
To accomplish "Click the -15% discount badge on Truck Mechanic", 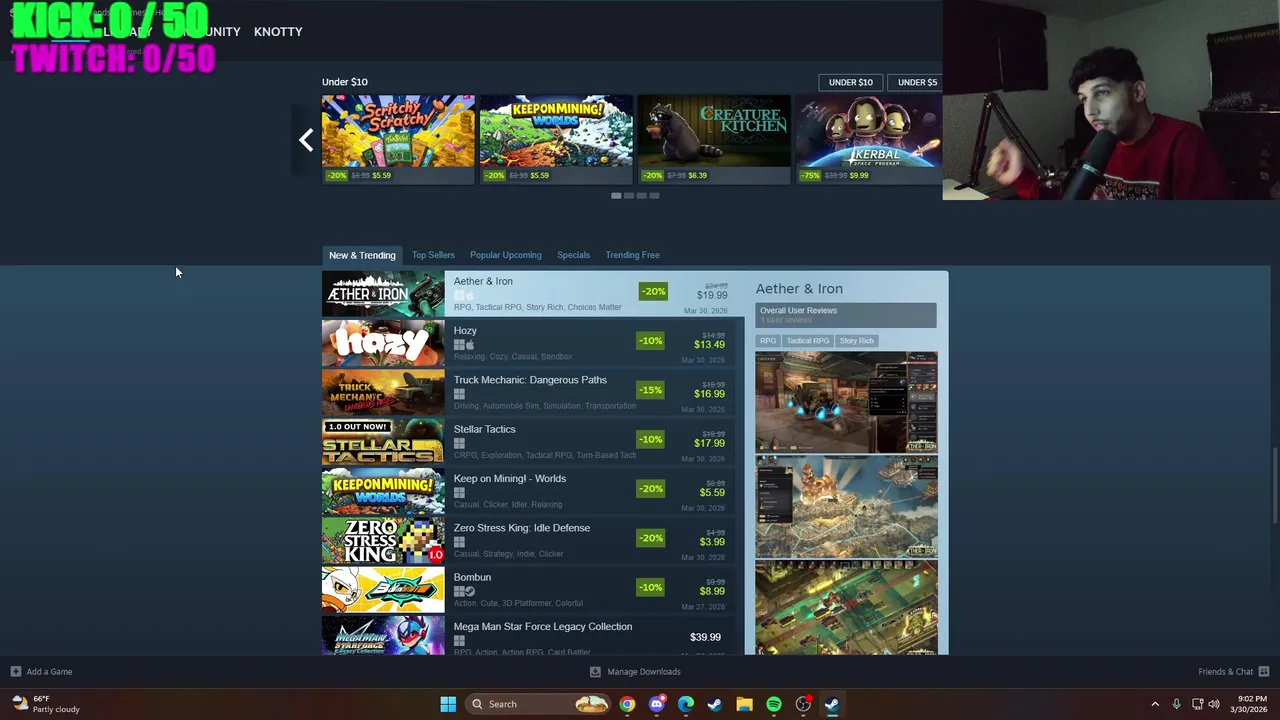I will (650, 390).
